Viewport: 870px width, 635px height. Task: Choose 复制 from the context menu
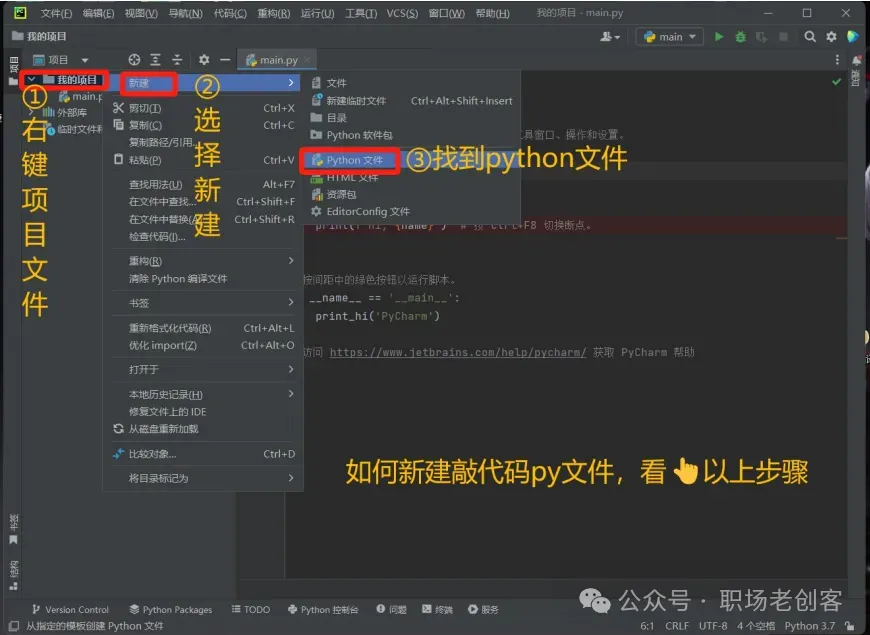click(x=203, y=125)
